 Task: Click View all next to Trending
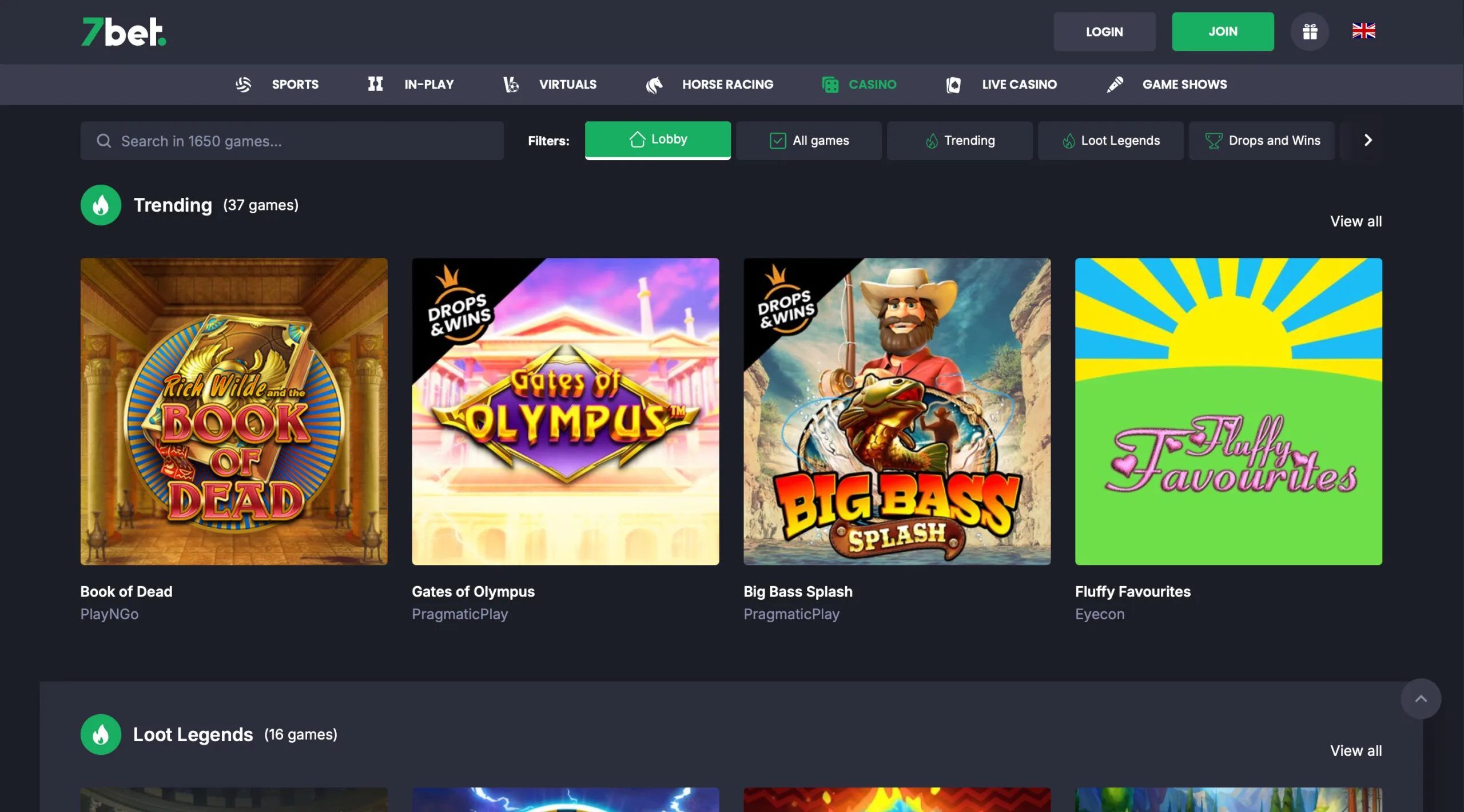coord(1356,221)
